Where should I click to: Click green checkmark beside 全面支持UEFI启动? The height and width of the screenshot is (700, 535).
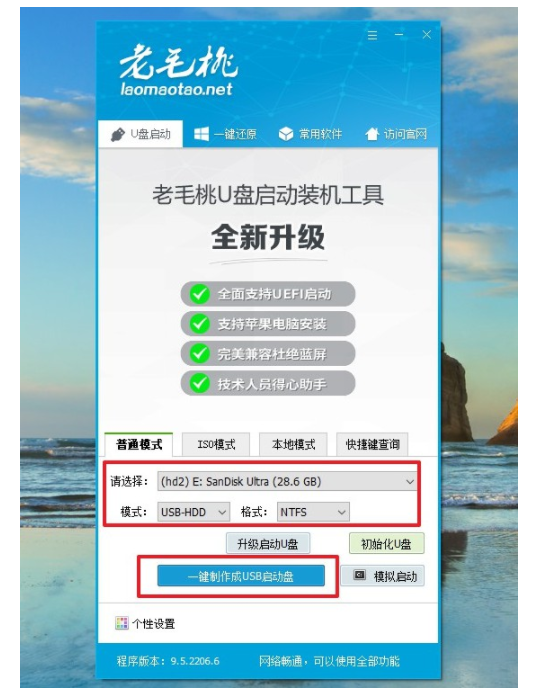199,294
